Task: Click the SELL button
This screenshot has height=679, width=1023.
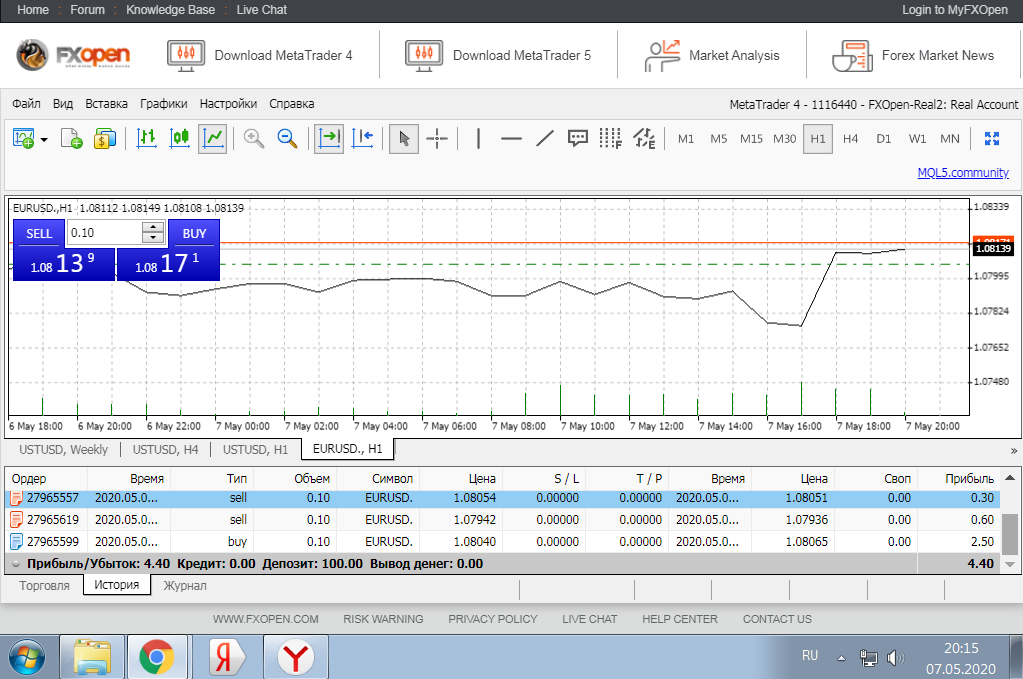Action: click(x=39, y=234)
